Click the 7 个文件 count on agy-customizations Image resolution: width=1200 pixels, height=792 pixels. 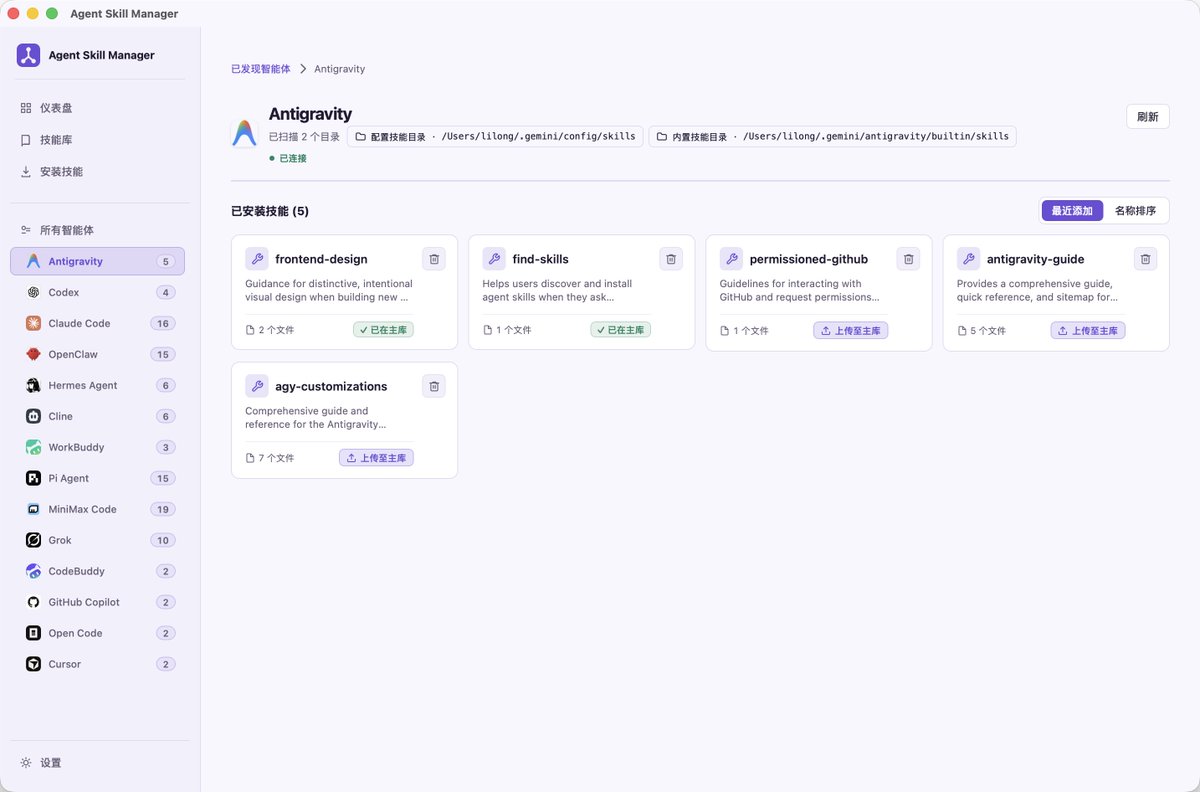coord(270,458)
